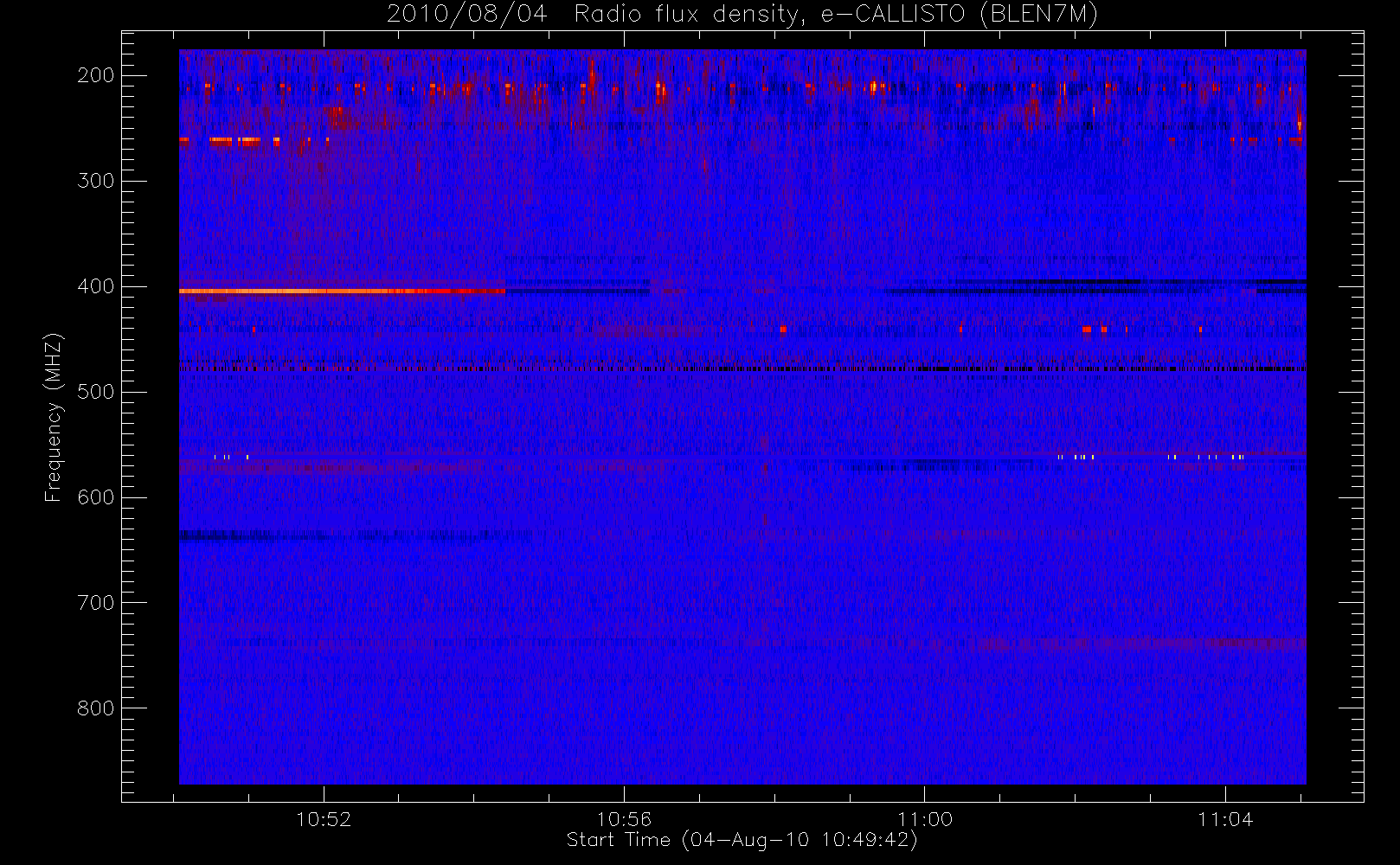Click the bright orange emission band near 400 MHz
The width and height of the screenshot is (1400, 865).
click(342, 292)
